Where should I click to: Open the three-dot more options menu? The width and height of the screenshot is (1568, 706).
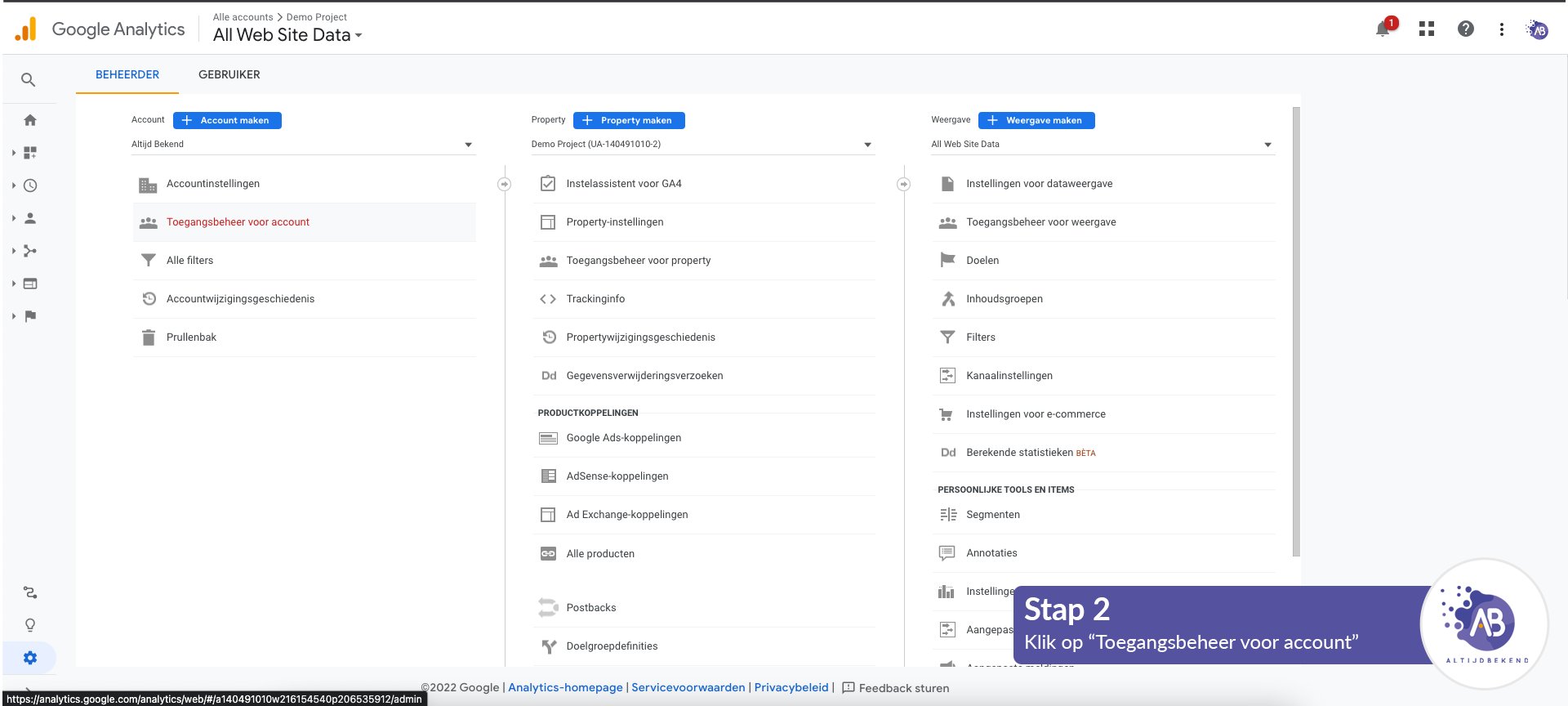click(1501, 29)
